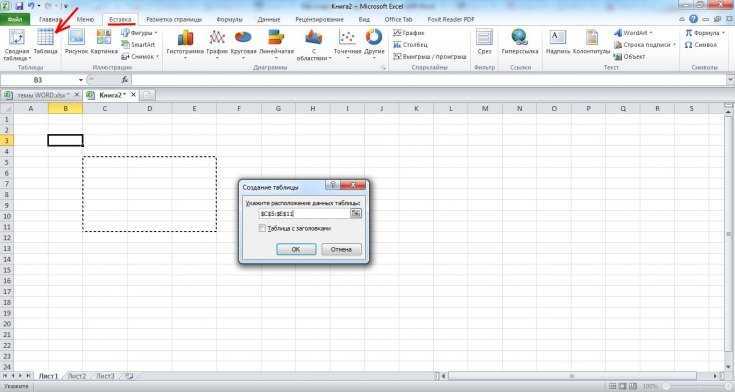Screen dimensions: 735x392
Task: Click the Сводная таблица pivot table icon
Action: [x=17, y=38]
